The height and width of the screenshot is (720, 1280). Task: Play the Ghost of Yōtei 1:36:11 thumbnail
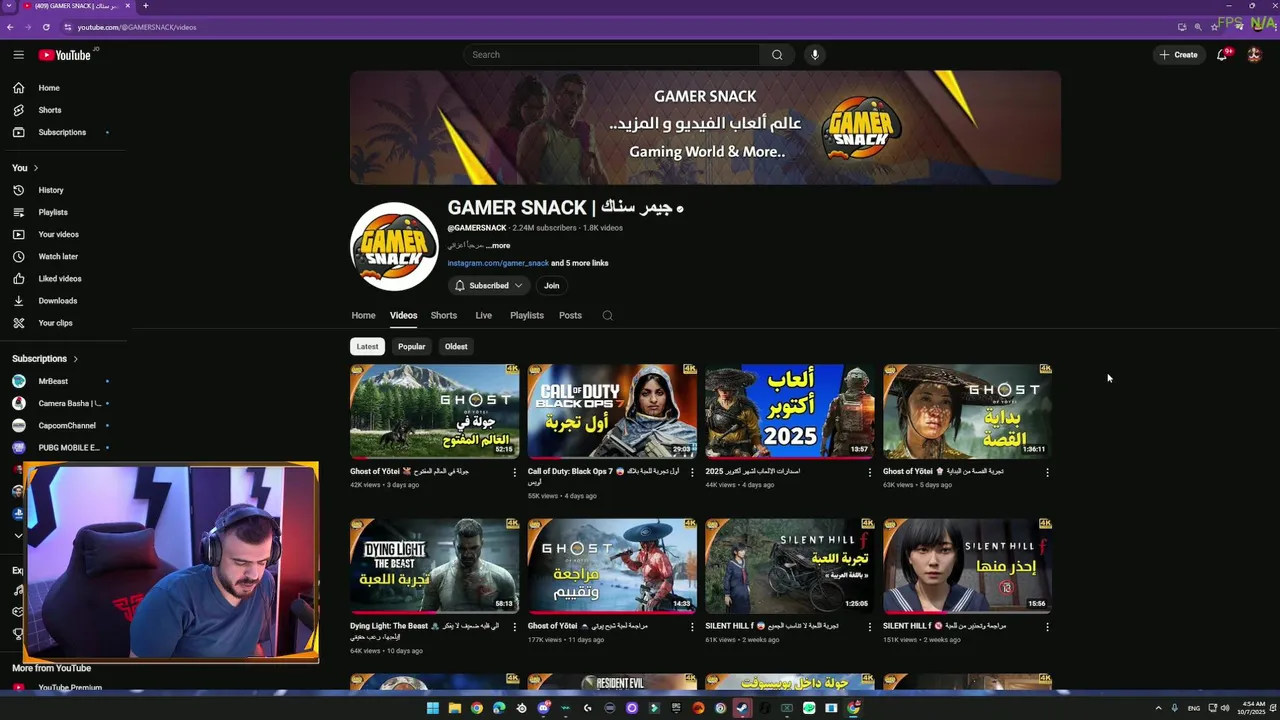[x=967, y=411]
